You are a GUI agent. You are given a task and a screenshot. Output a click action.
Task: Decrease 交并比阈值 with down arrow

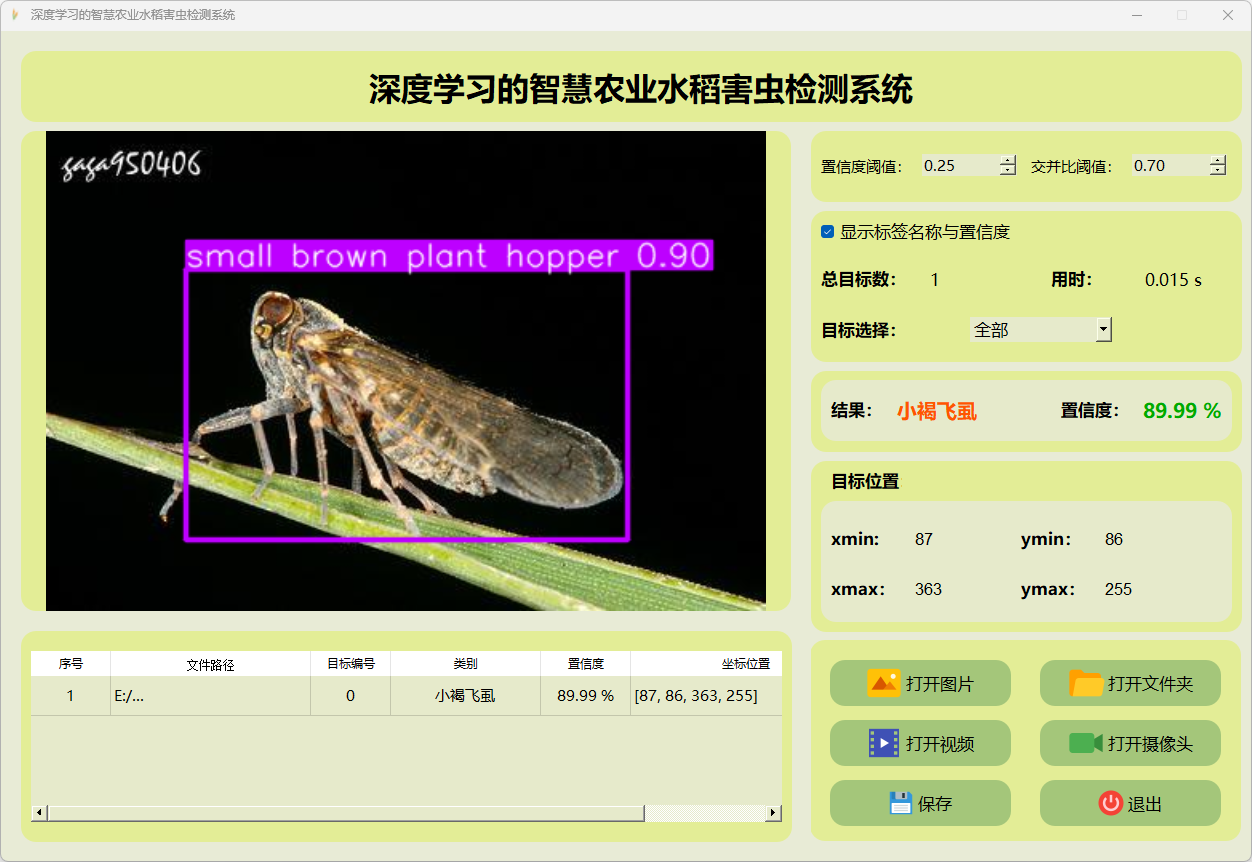tap(1217, 171)
